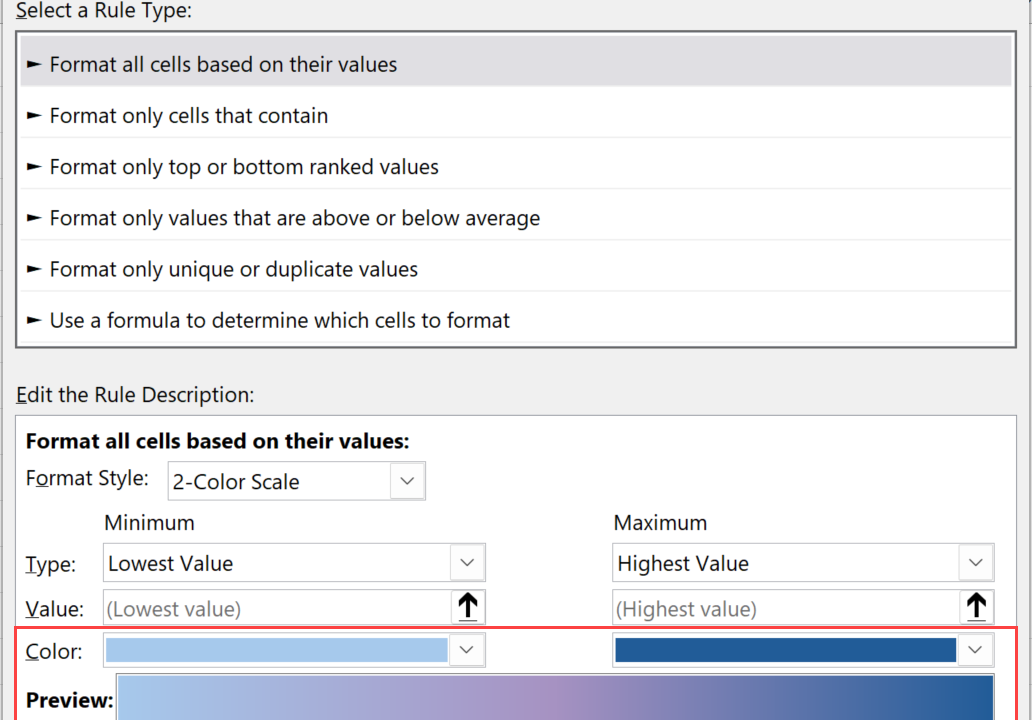Image resolution: width=1032 pixels, height=720 pixels.
Task: Choose 'Use a formula to determine which cells to format'
Action: point(280,320)
